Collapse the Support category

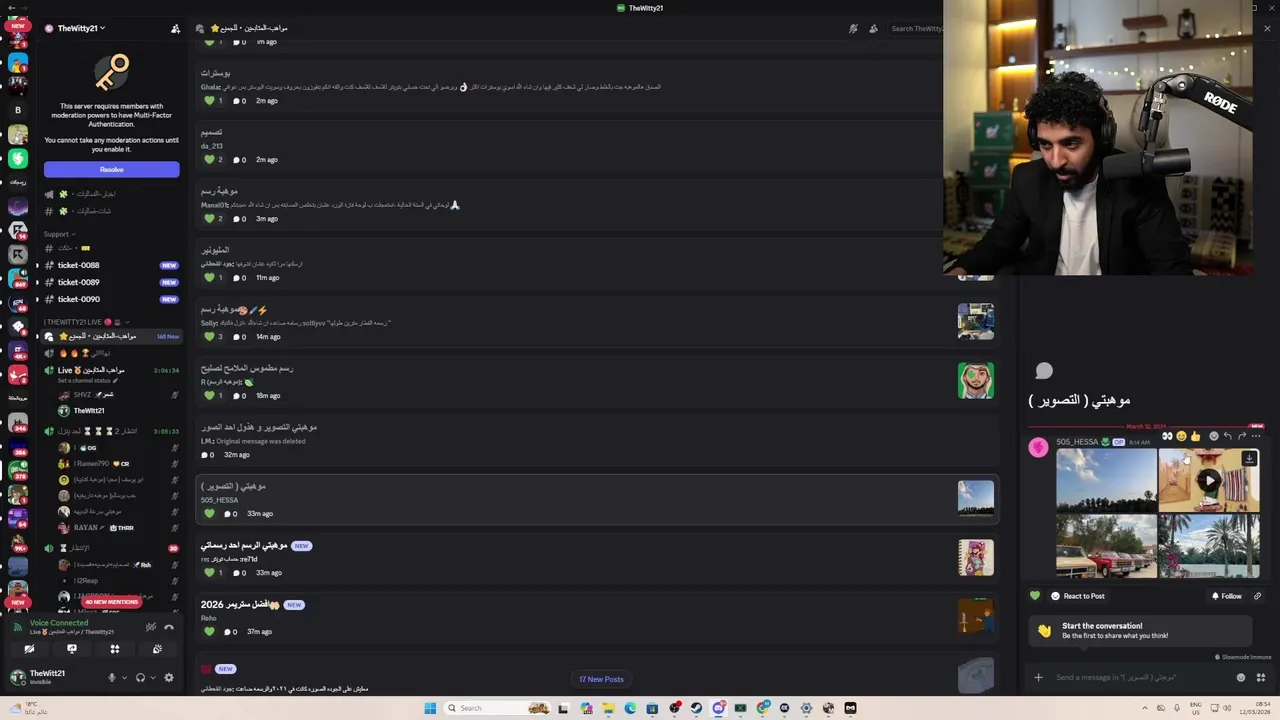60,234
